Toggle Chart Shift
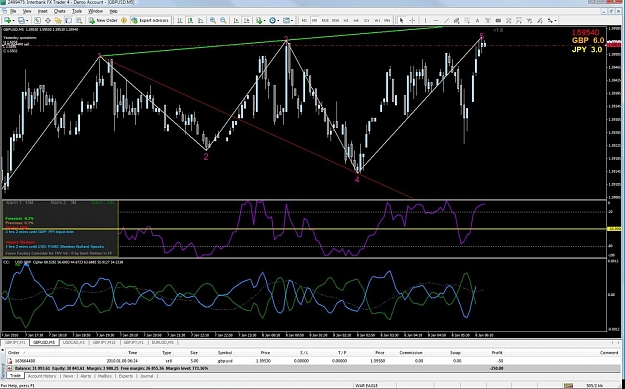Viewport: 625px width, 389px height. [246, 20]
